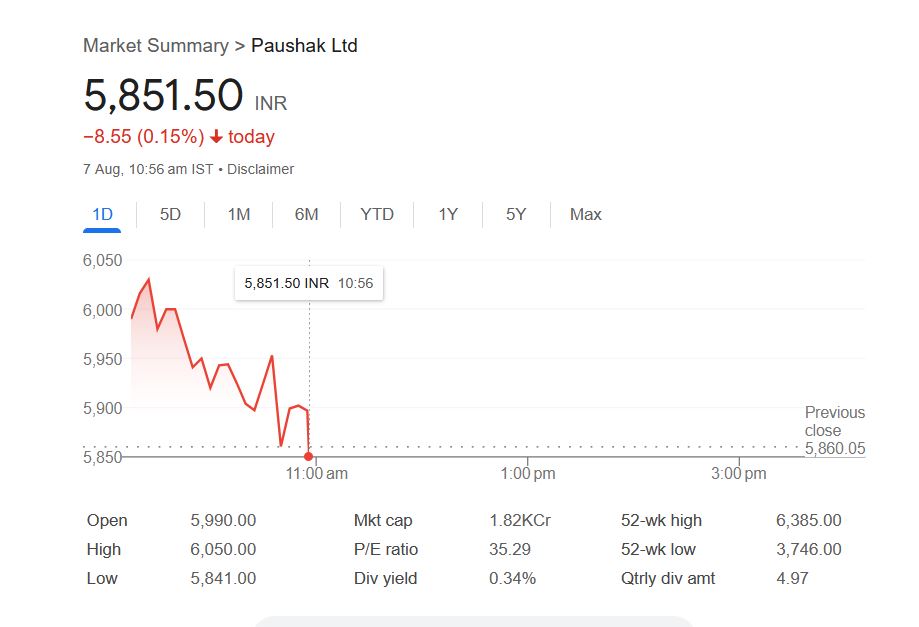Click the Market Summary breadcrumb link
The image size is (919, 627).
155,45
